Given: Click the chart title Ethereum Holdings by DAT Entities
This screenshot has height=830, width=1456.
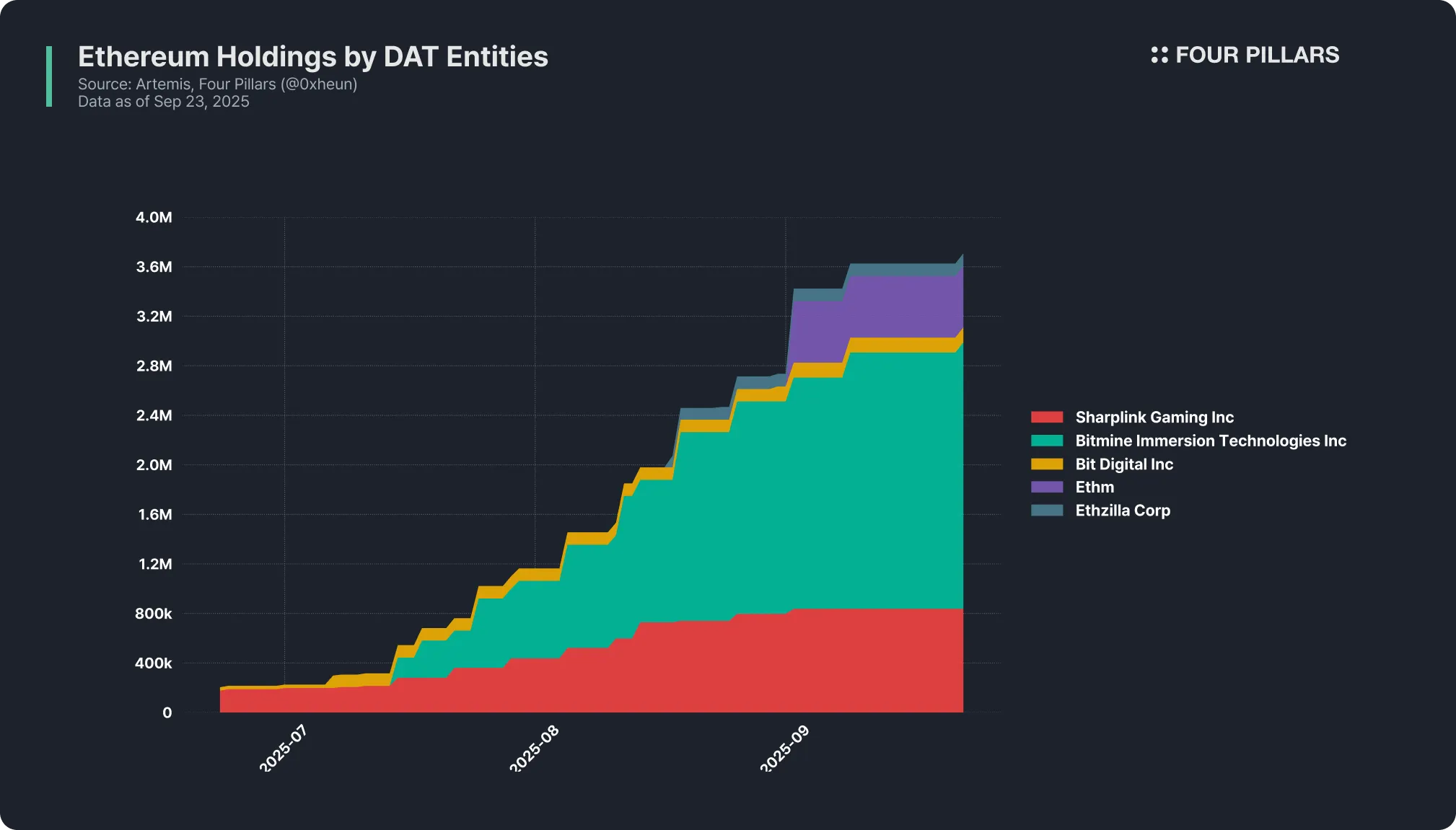Looking at the screenshot, I should click(312, 56).
